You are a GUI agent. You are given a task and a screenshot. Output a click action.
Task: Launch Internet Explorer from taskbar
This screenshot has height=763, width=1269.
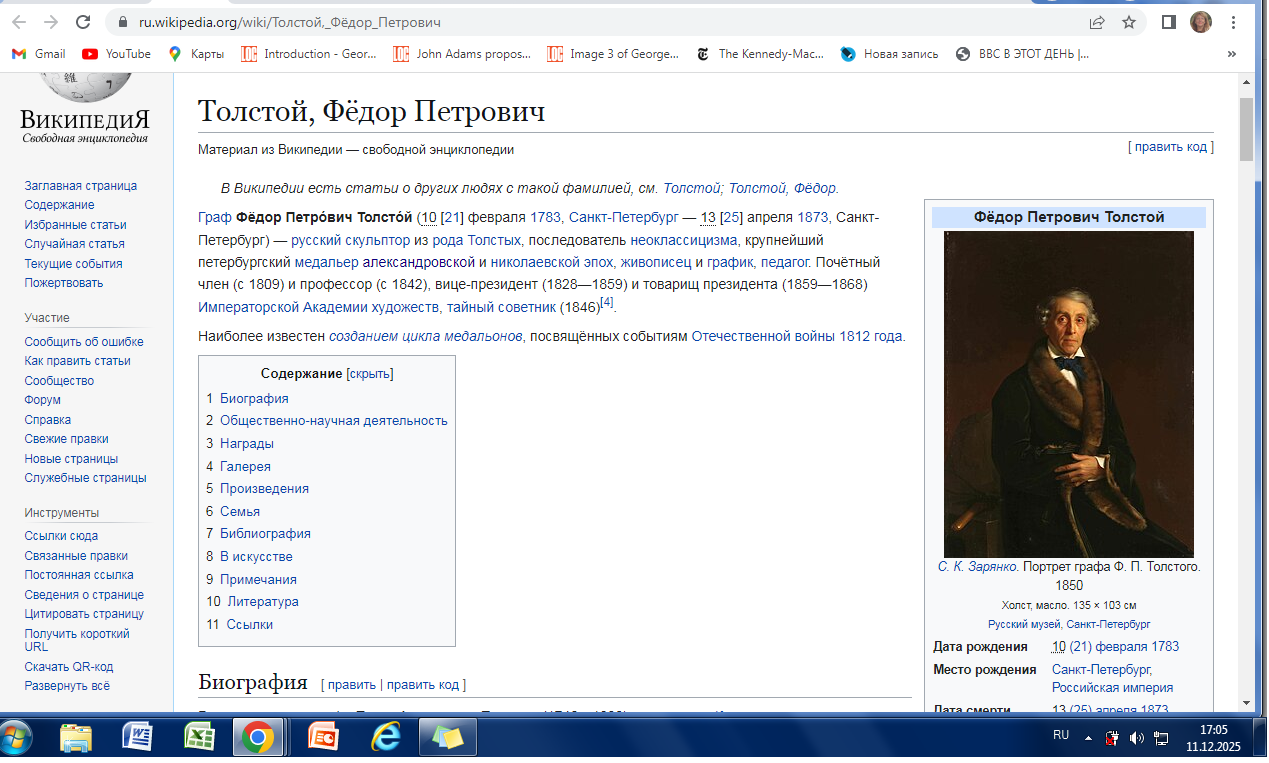tap(385, 738)
